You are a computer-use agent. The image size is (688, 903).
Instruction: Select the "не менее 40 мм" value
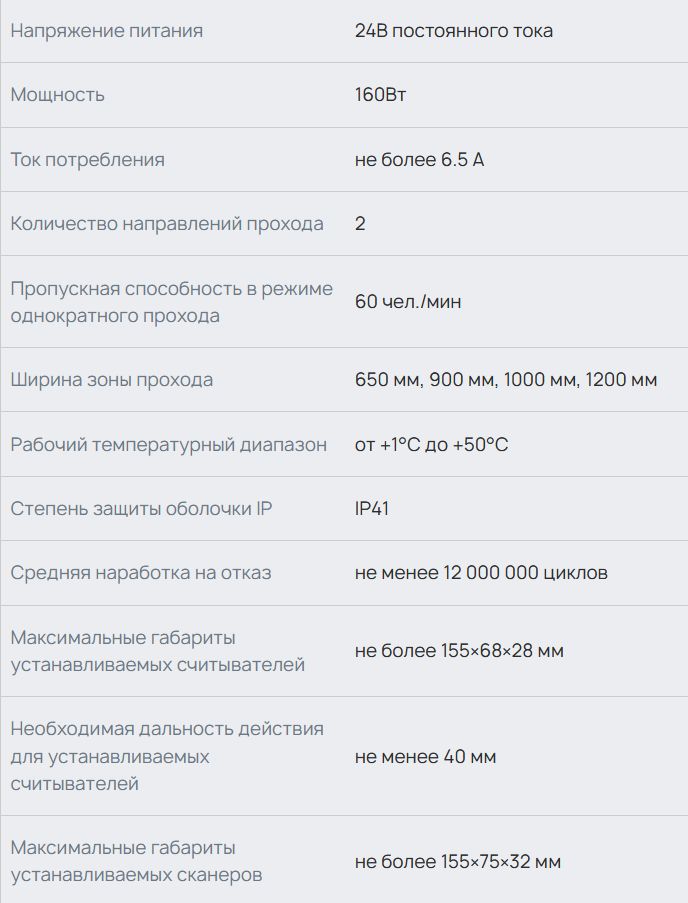tap(425, 757)
